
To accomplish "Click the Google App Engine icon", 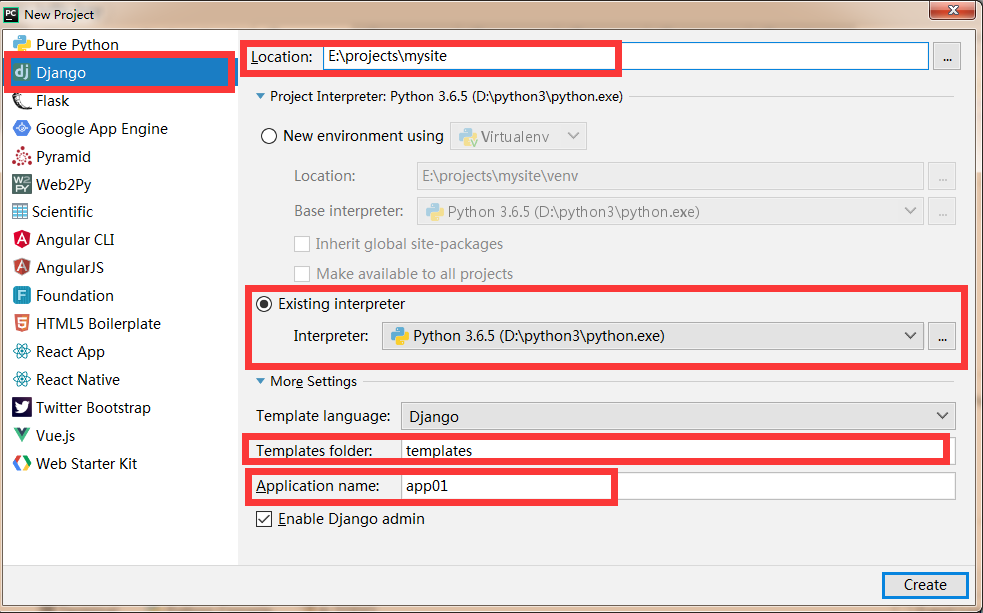I will pyautogui.click(x=22, y=128).
